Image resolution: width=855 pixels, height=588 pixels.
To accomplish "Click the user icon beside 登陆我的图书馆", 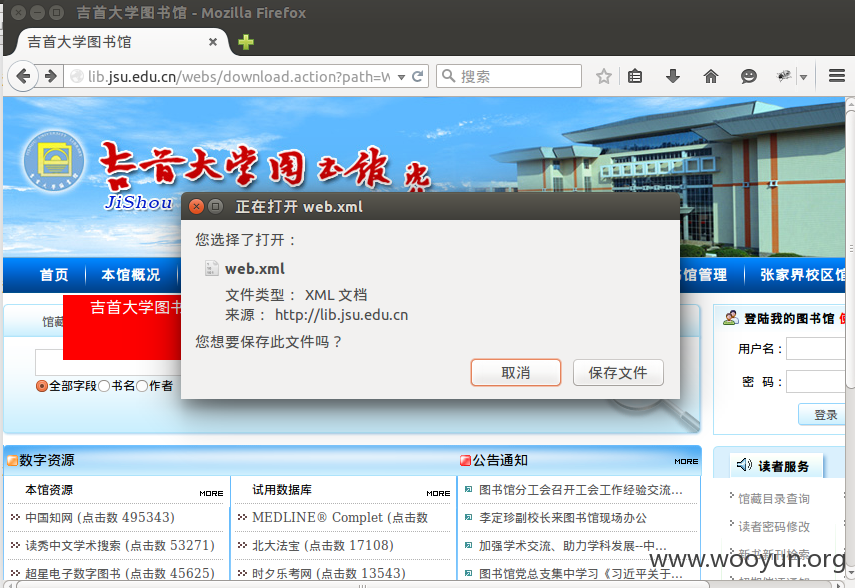I will [x=731, y=317].
